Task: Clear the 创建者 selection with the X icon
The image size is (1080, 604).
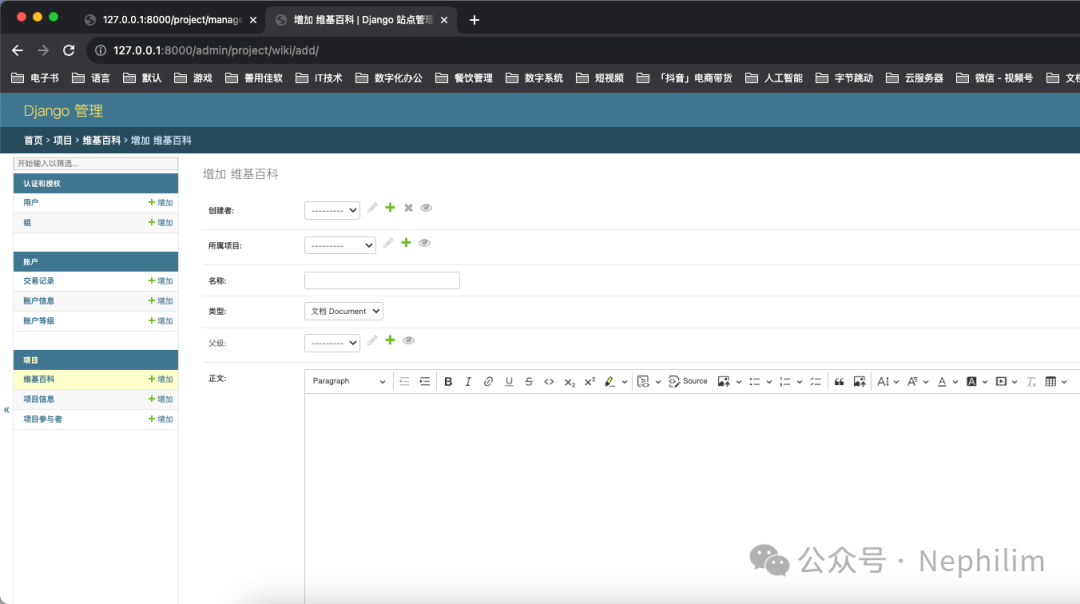Action: (408, 208)
